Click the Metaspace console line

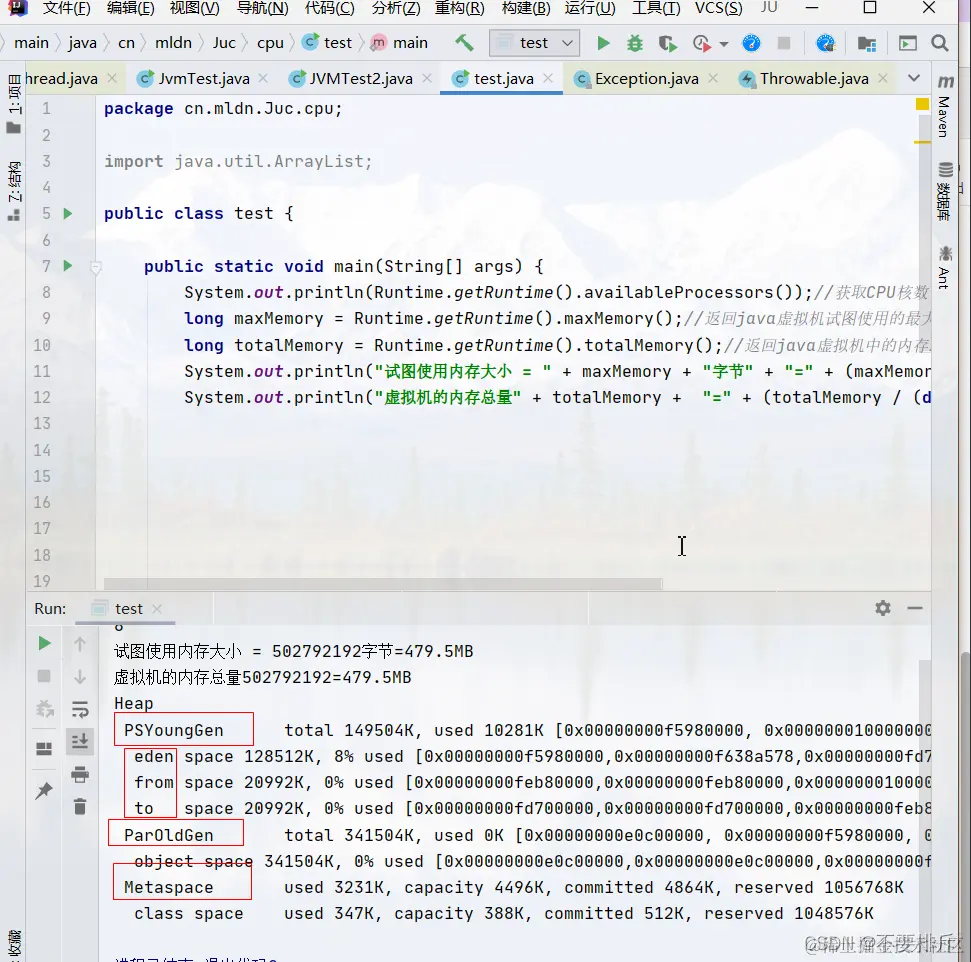click(x=513, y=887)
